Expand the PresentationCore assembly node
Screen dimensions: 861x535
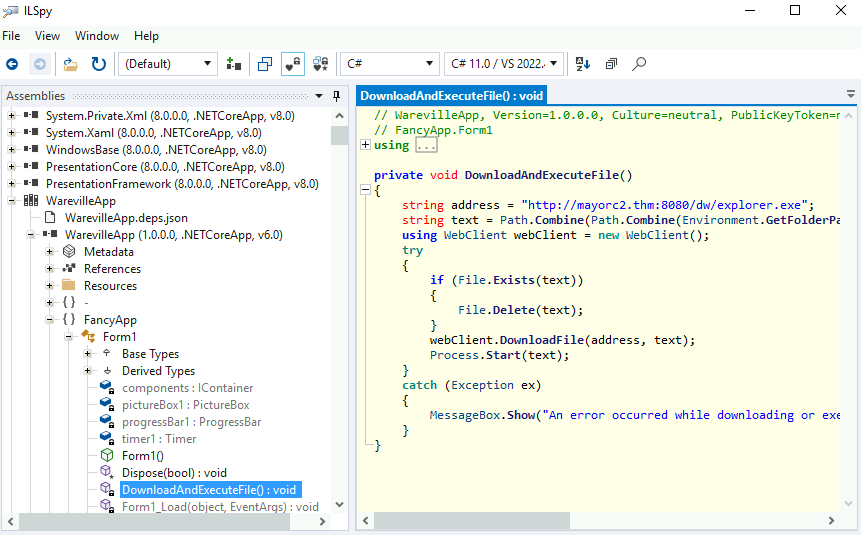click(x=11, y=167)
